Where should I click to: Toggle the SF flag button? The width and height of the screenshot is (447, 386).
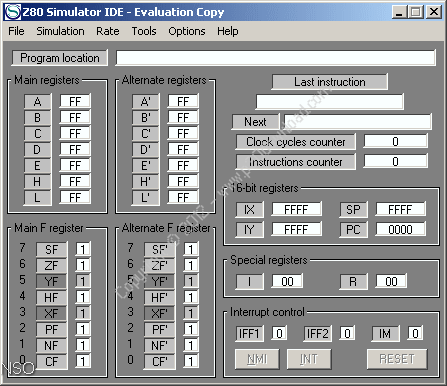pyautogui.click(x=52, y=250)
